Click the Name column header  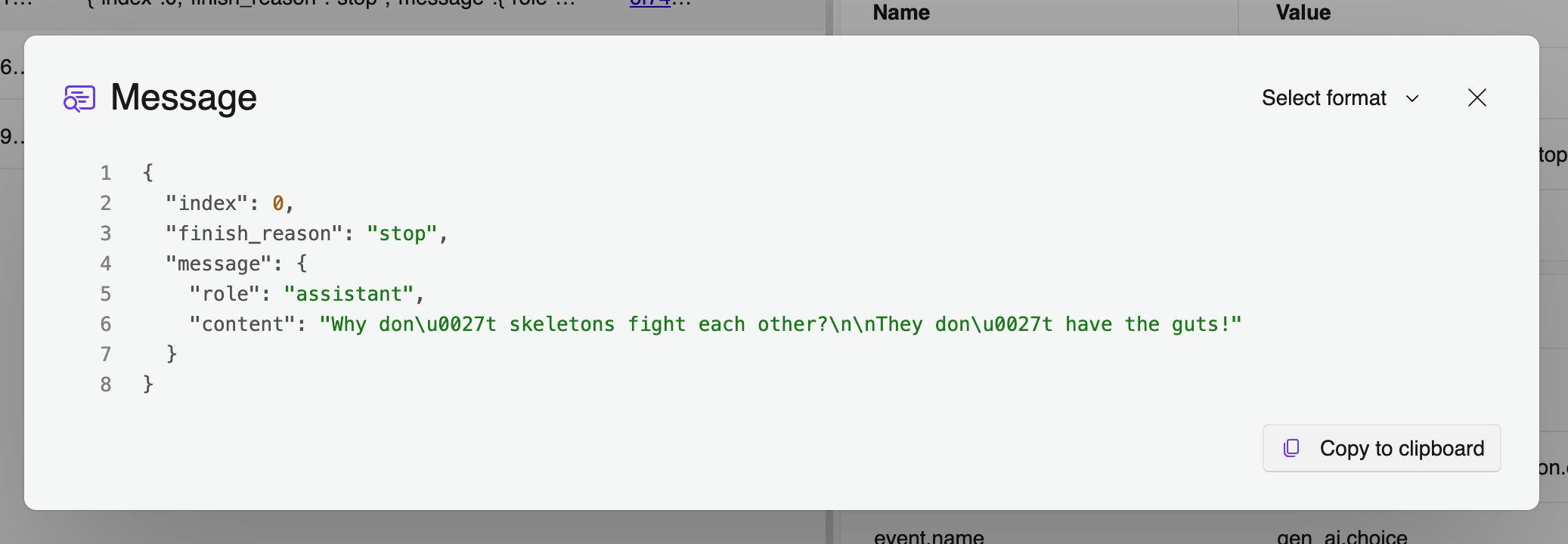coord(901,12)
